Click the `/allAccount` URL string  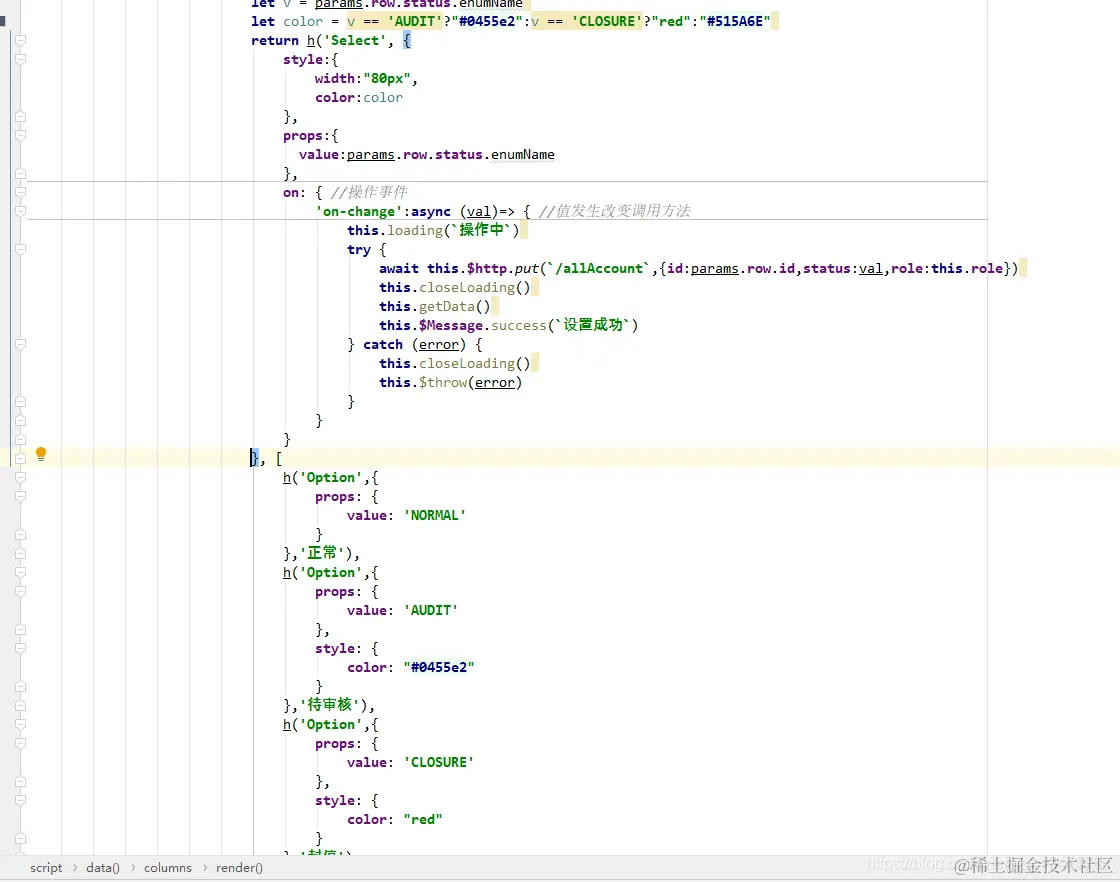coord(599,269)
